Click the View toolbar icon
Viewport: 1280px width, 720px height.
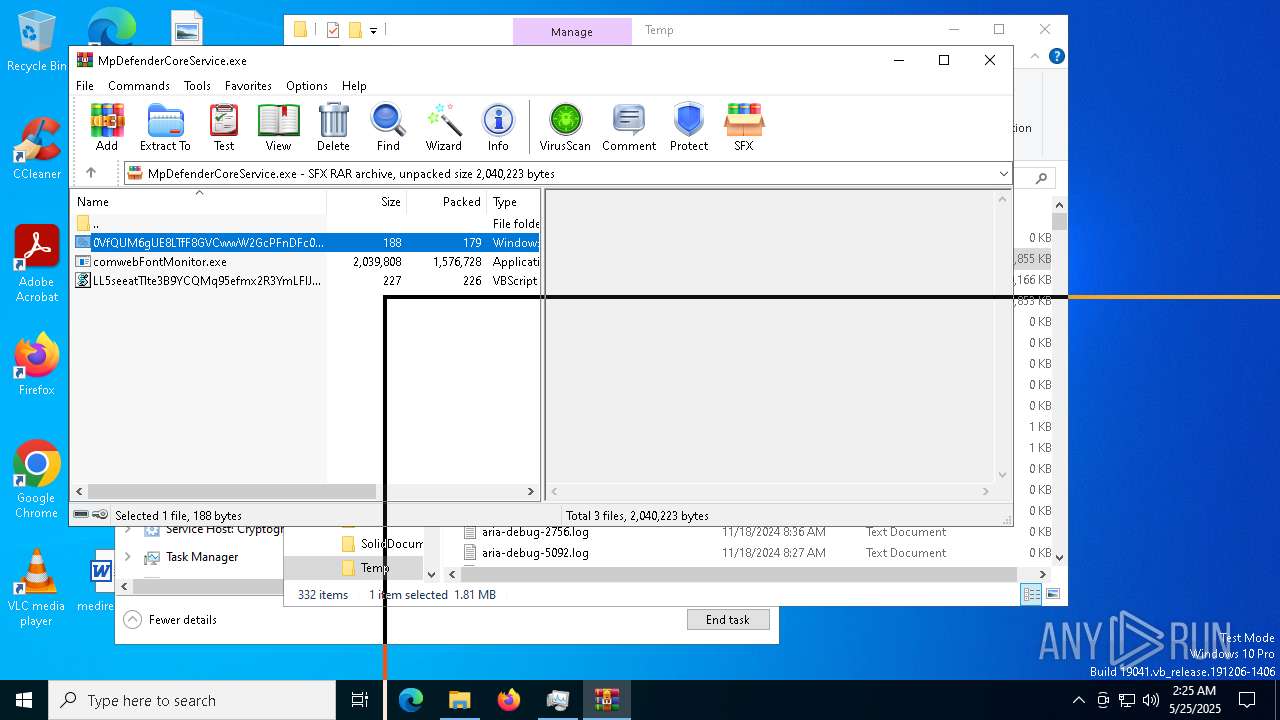click(278, 127)
